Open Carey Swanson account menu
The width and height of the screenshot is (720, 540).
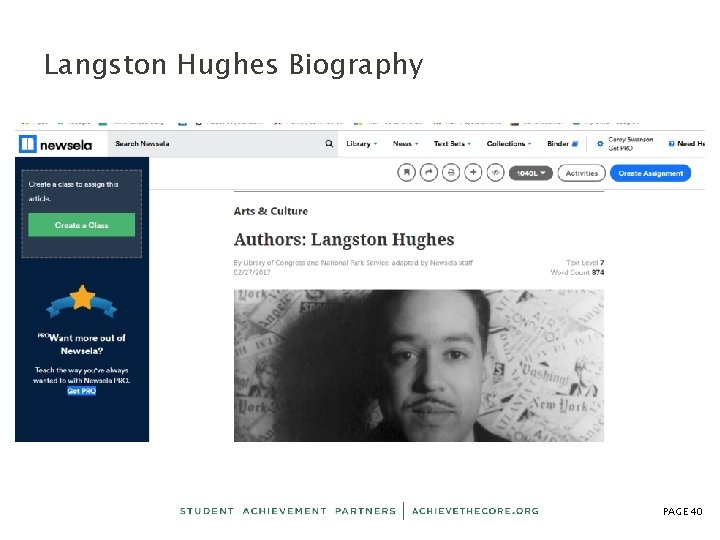click(630, 144)
